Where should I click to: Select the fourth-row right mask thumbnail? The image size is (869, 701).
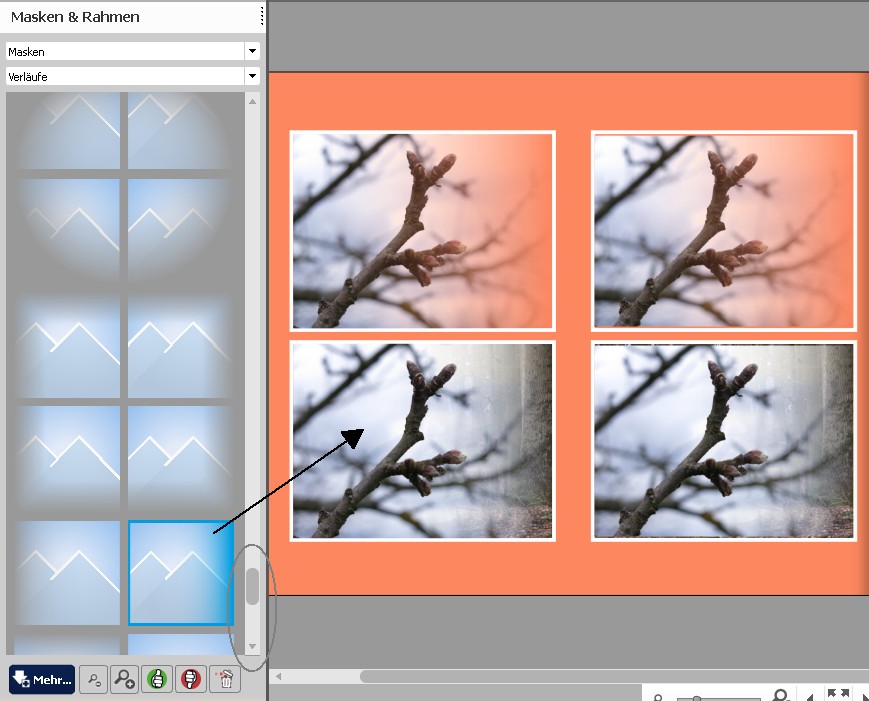181,459
